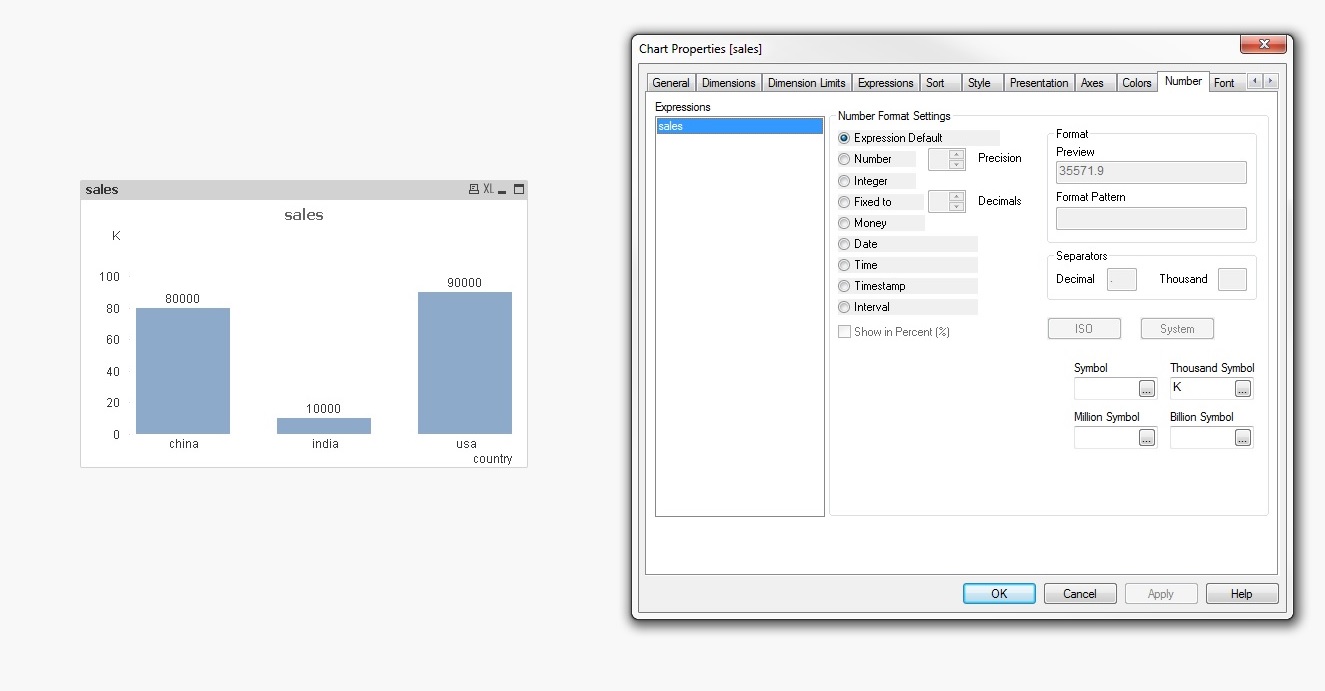Viewport: 1325px width, 691px height.
Task: Click the 80000 data label
Action: coord(183,299)
